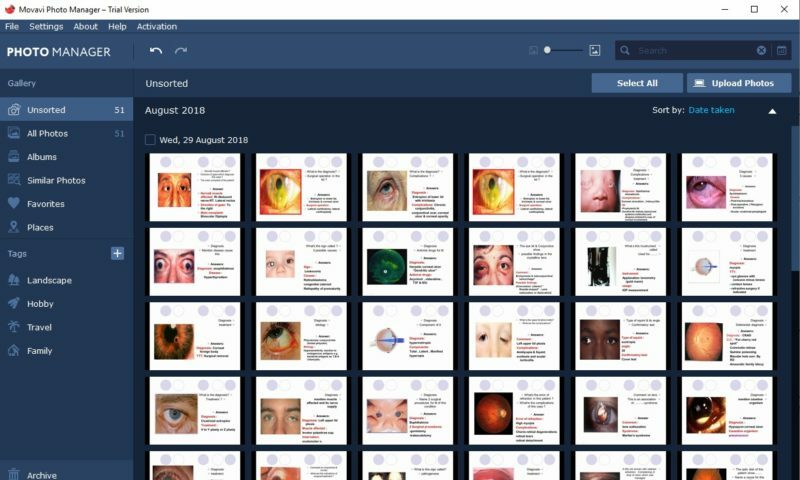
Task: Click the Favorites heart icon
Action: pos(14,203)
